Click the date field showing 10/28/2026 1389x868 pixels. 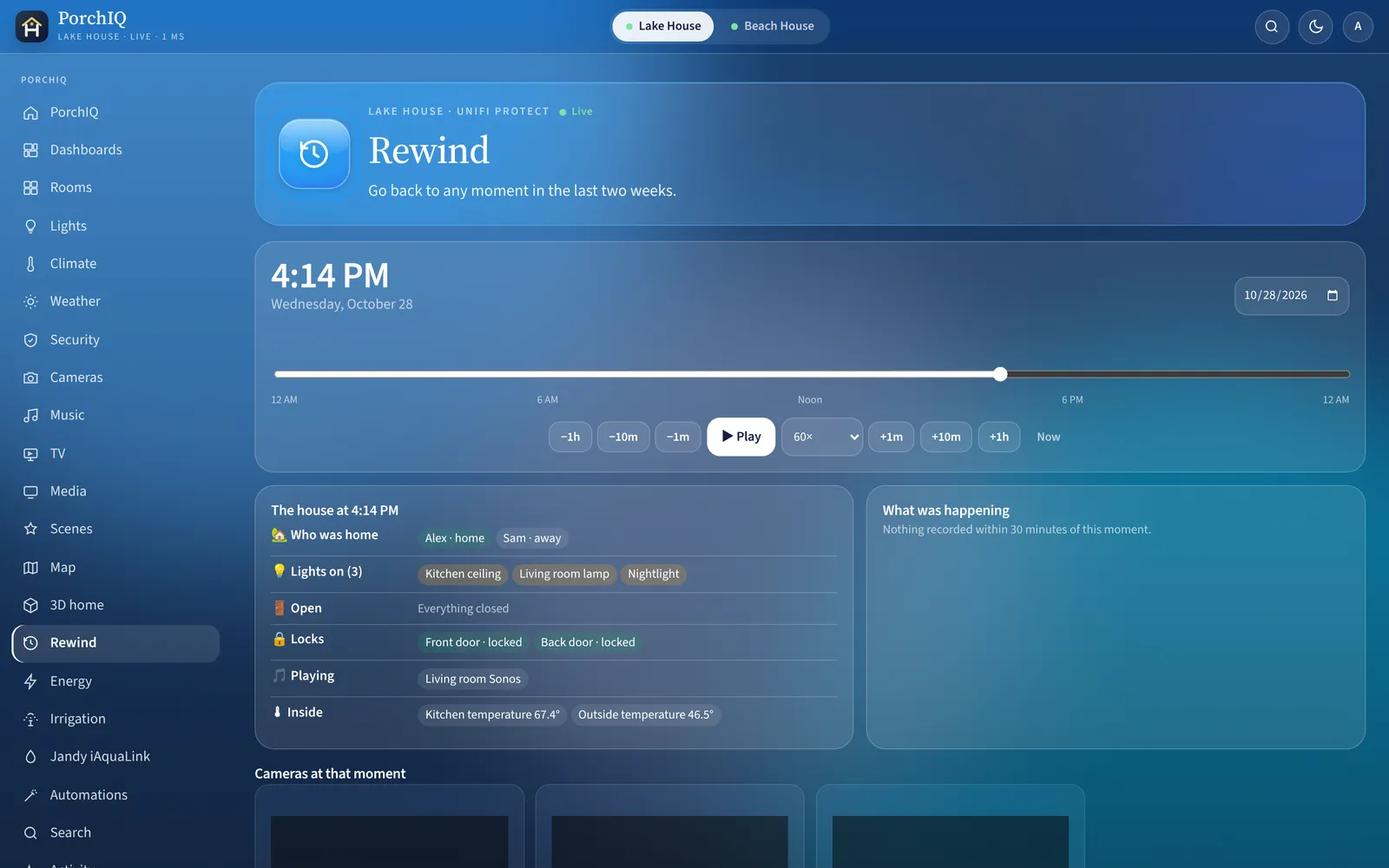pos(1292,296)
